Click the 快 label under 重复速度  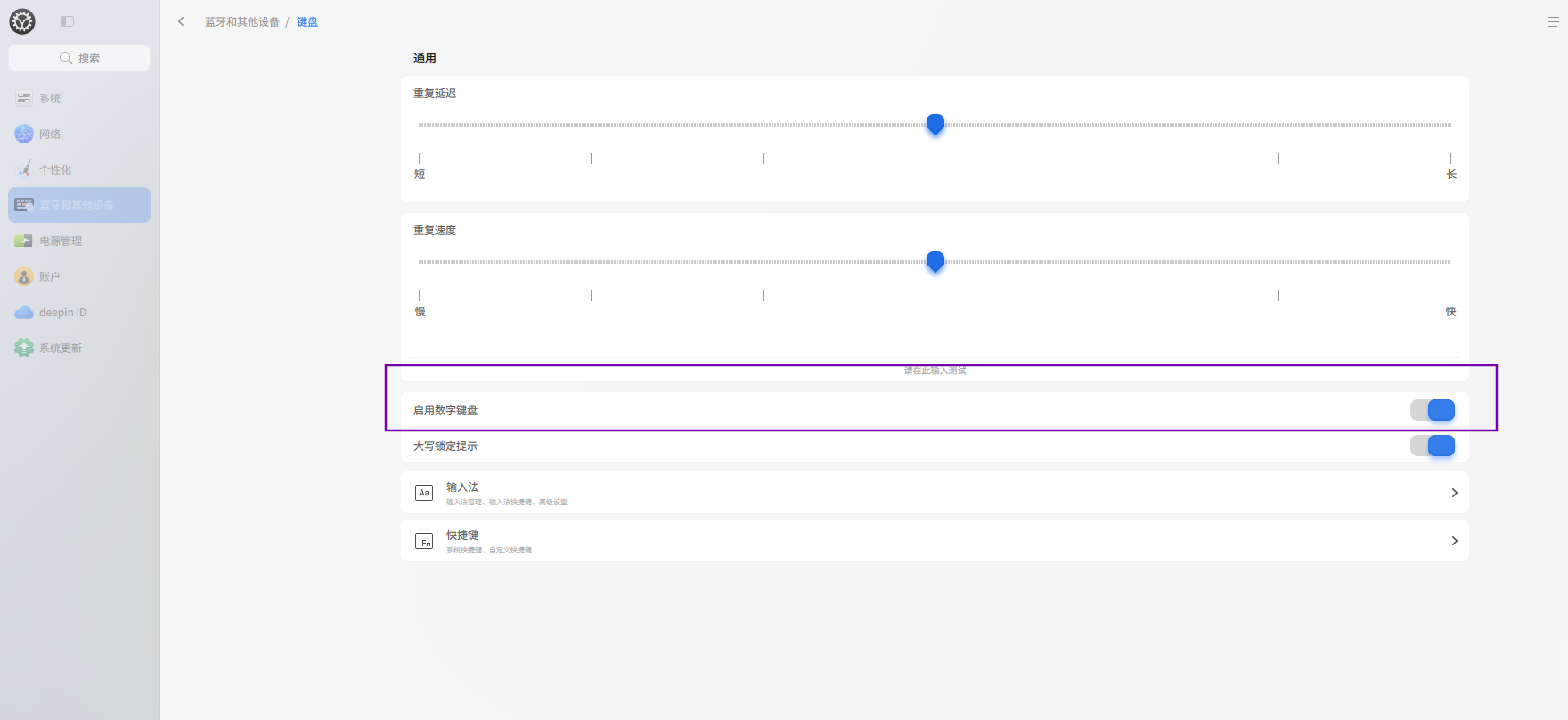pos(1451,312)
